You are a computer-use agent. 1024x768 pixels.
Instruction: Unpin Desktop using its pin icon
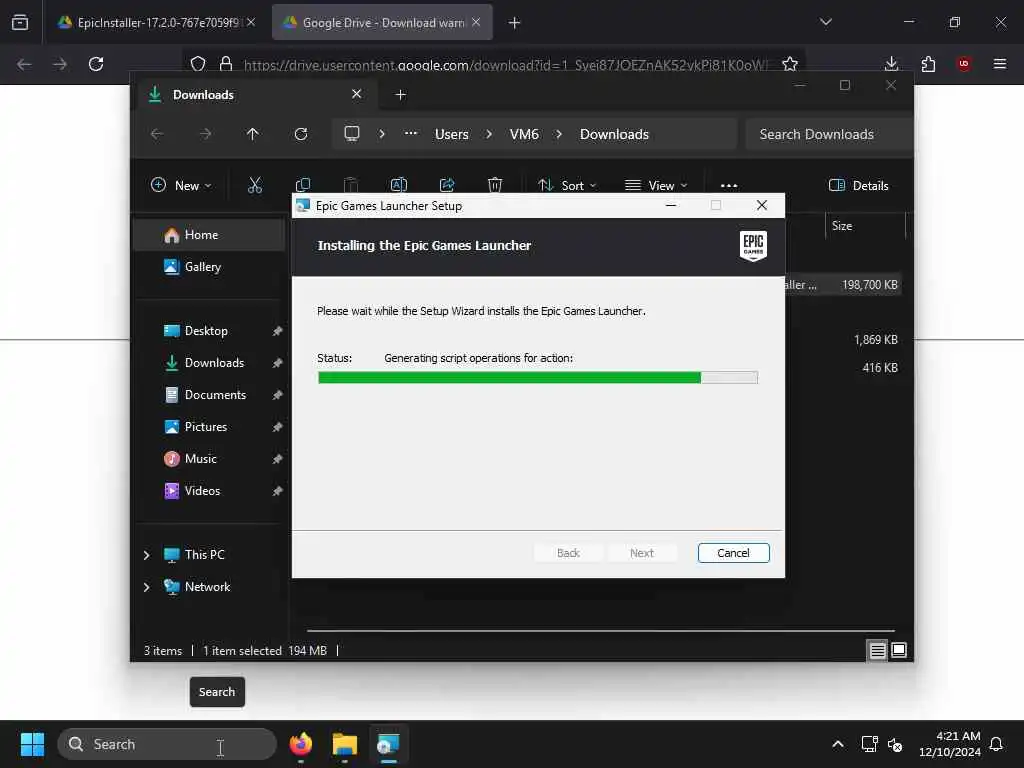278,331
